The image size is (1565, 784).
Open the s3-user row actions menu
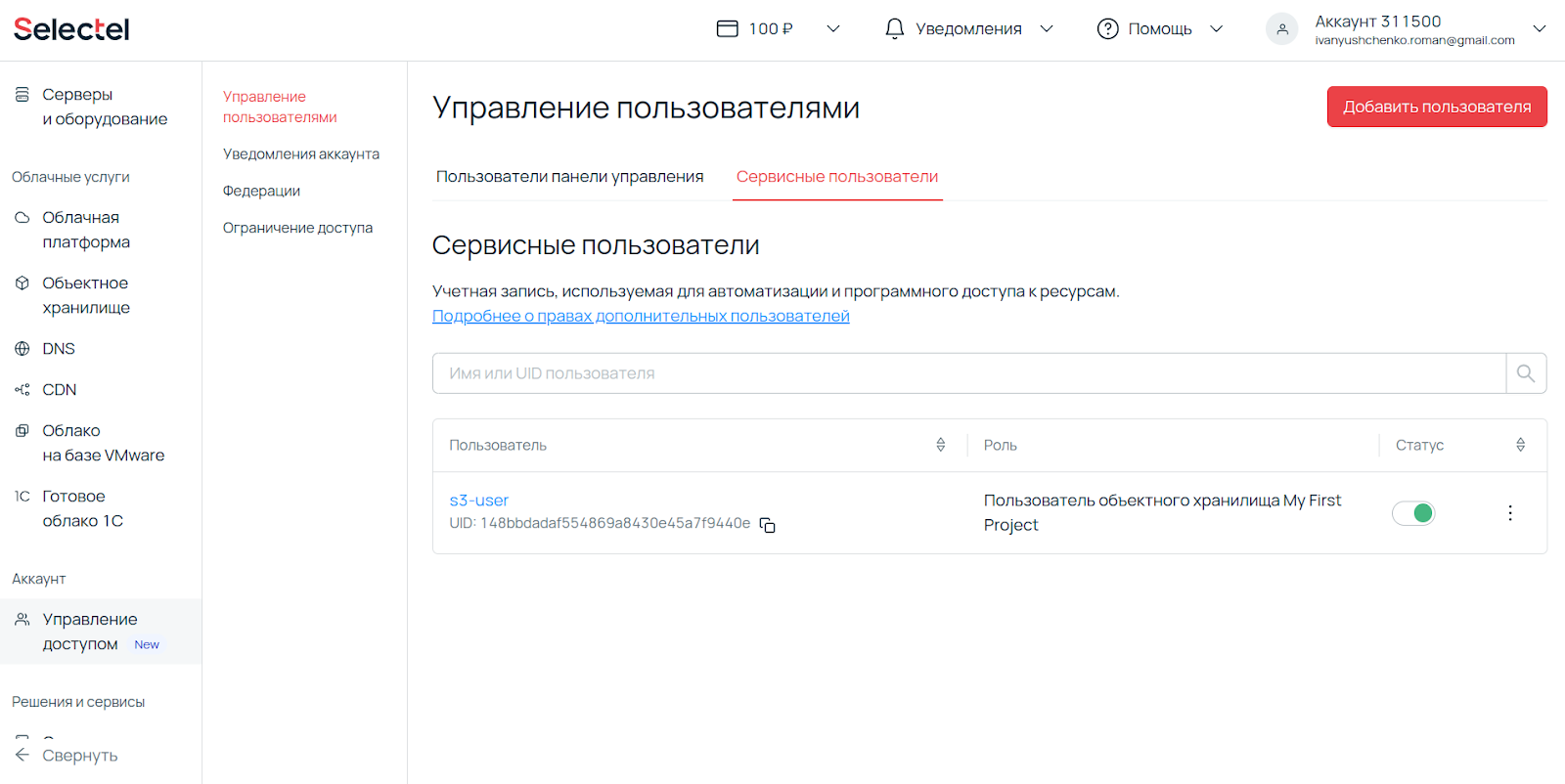click(x=1510, y=513)
